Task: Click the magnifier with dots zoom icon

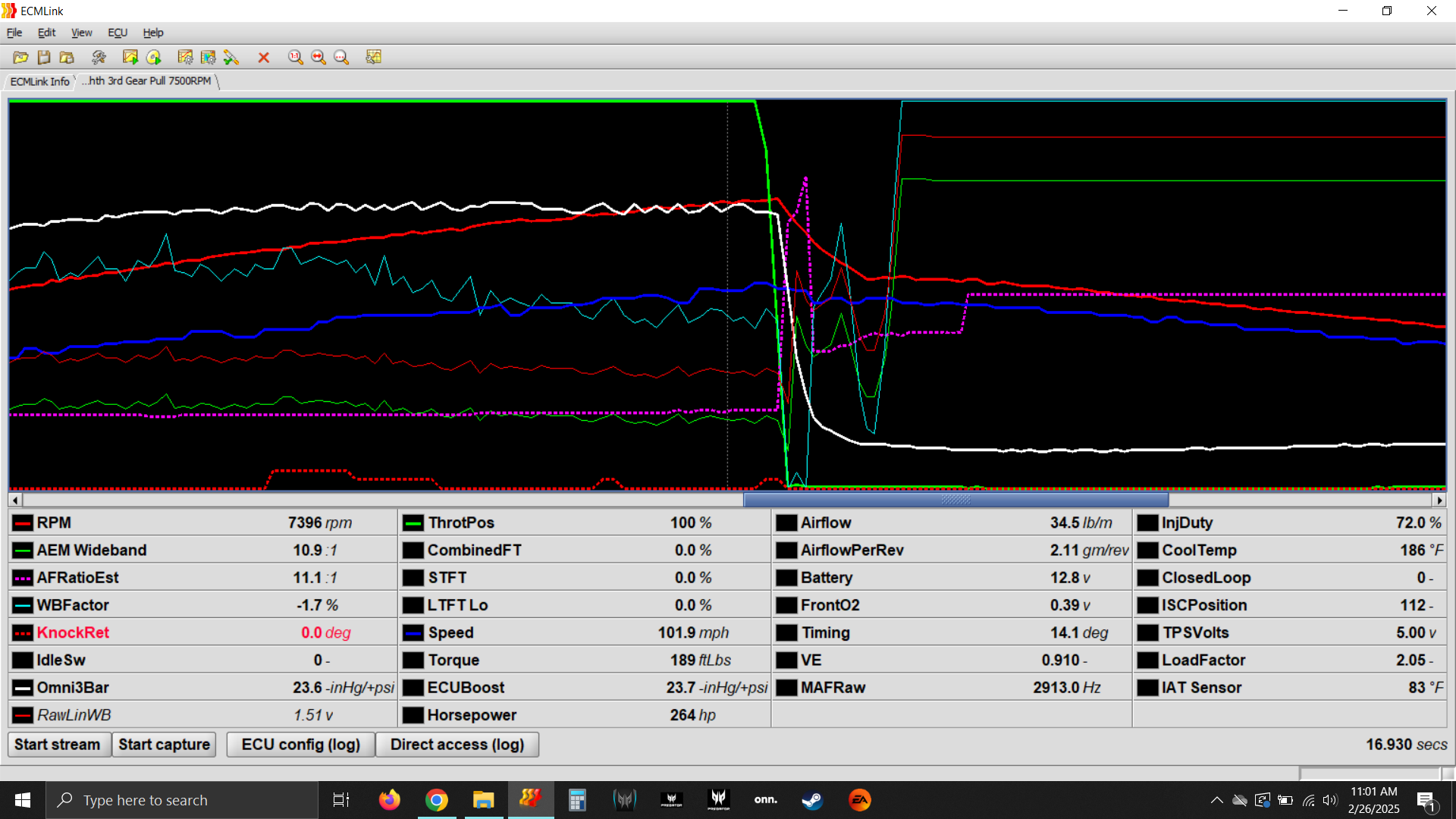Action: (x=341, y=57)
